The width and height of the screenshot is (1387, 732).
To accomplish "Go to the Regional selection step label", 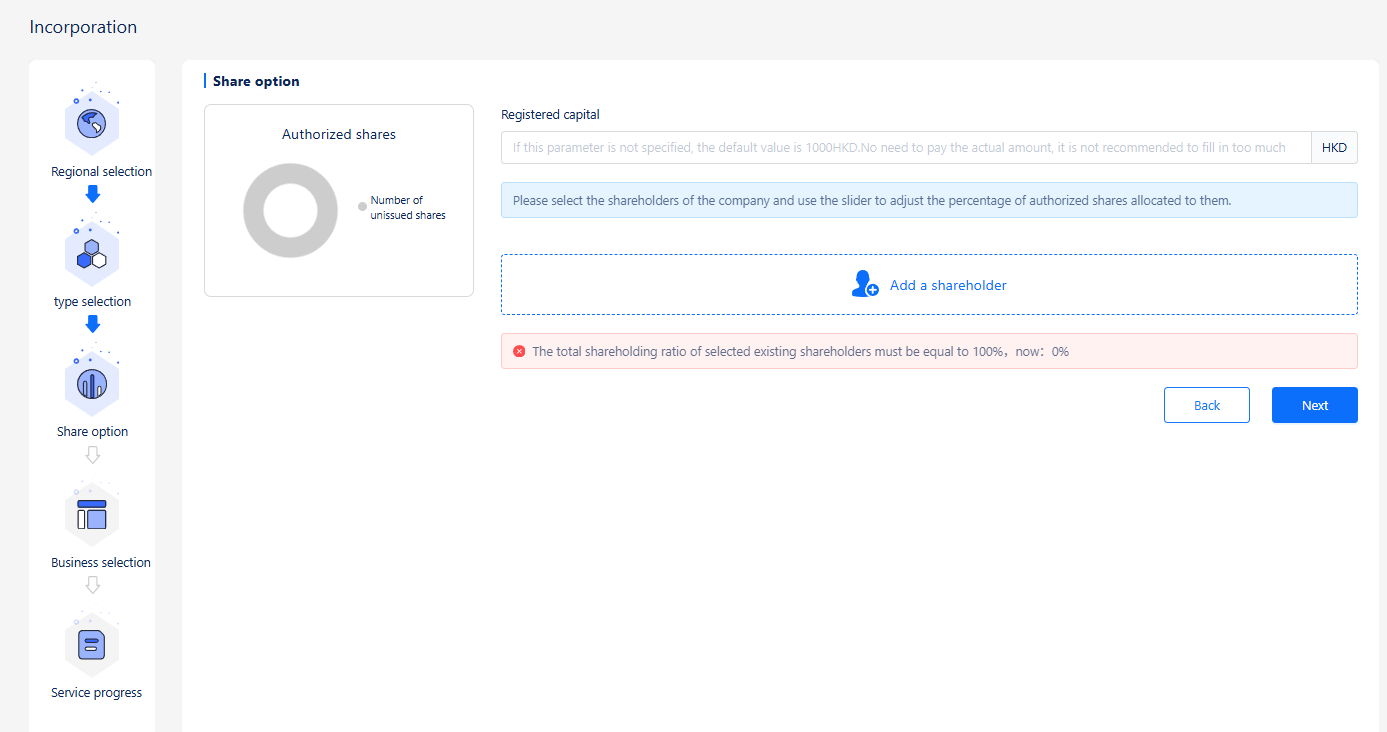I will coord(102,172).
